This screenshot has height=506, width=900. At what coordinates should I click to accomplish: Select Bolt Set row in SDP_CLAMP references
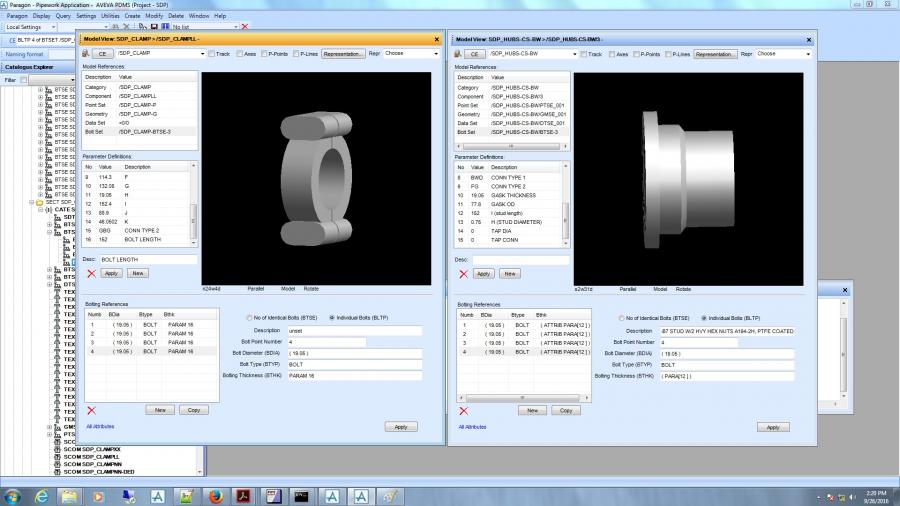[140, 131]
